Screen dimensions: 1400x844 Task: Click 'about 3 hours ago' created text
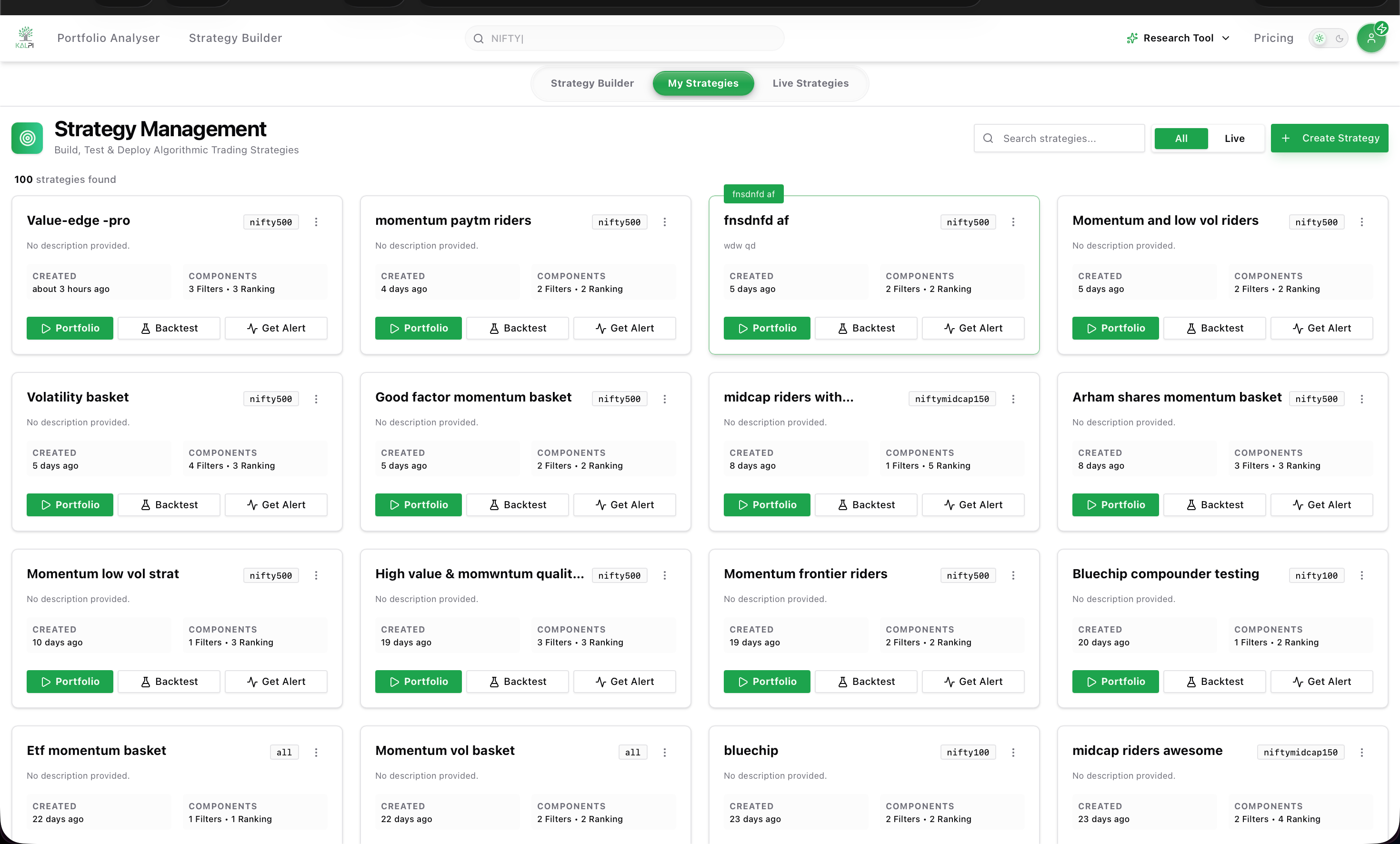(x=71, y=289)
